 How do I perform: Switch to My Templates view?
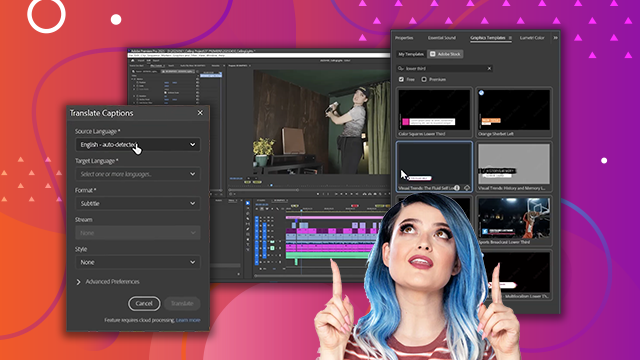coord(411,54)
